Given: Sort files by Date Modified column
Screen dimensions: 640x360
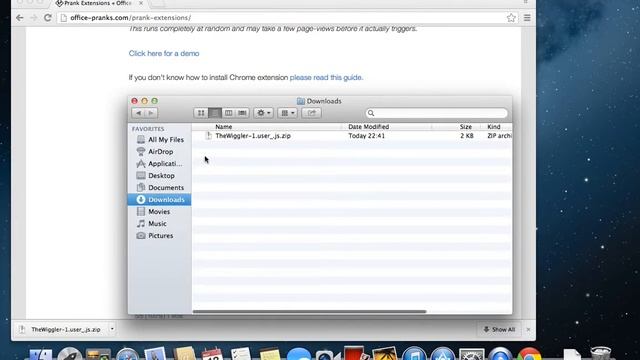Looking at the screenshot, I should click(x=369, y=127).
